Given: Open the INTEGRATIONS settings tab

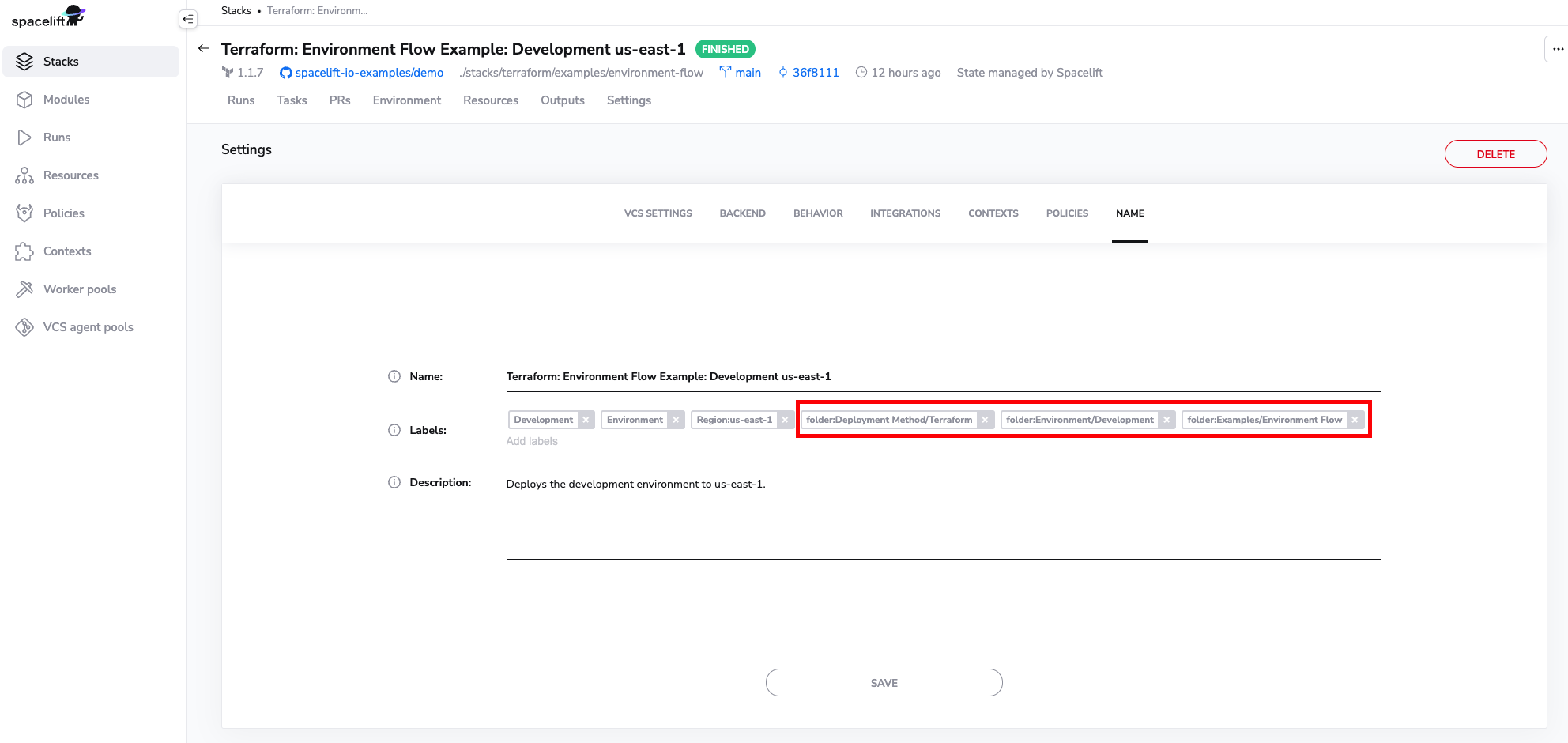Looking at the screenshot, I should 905,213.
